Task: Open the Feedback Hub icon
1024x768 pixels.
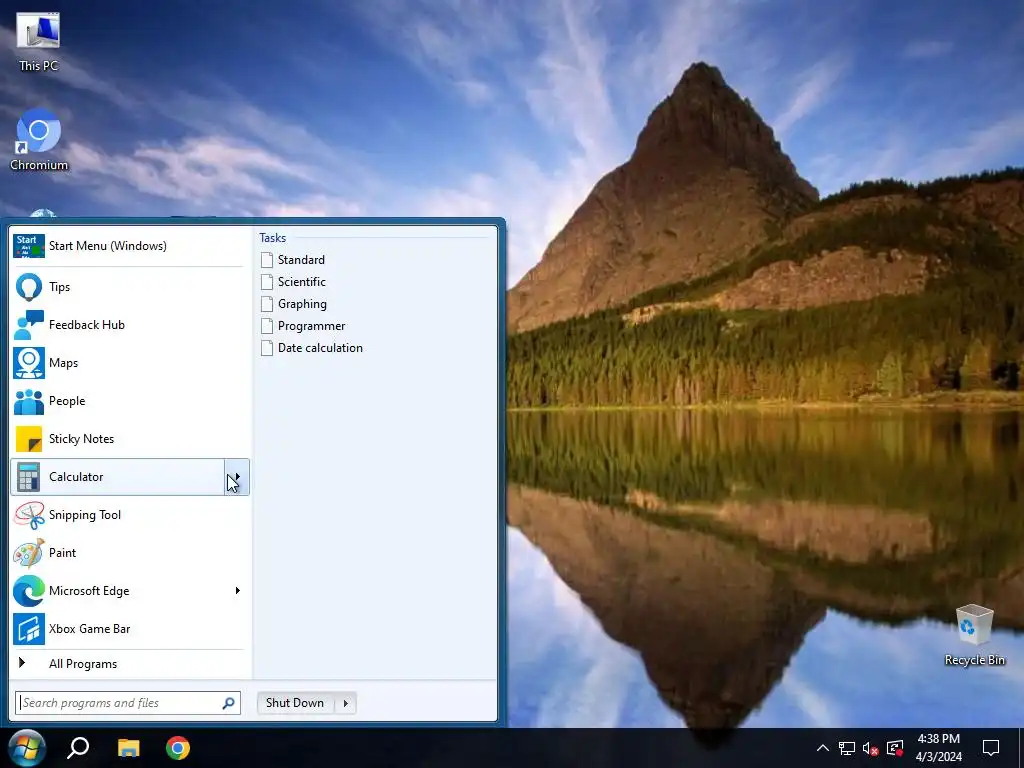Action: 29,325
